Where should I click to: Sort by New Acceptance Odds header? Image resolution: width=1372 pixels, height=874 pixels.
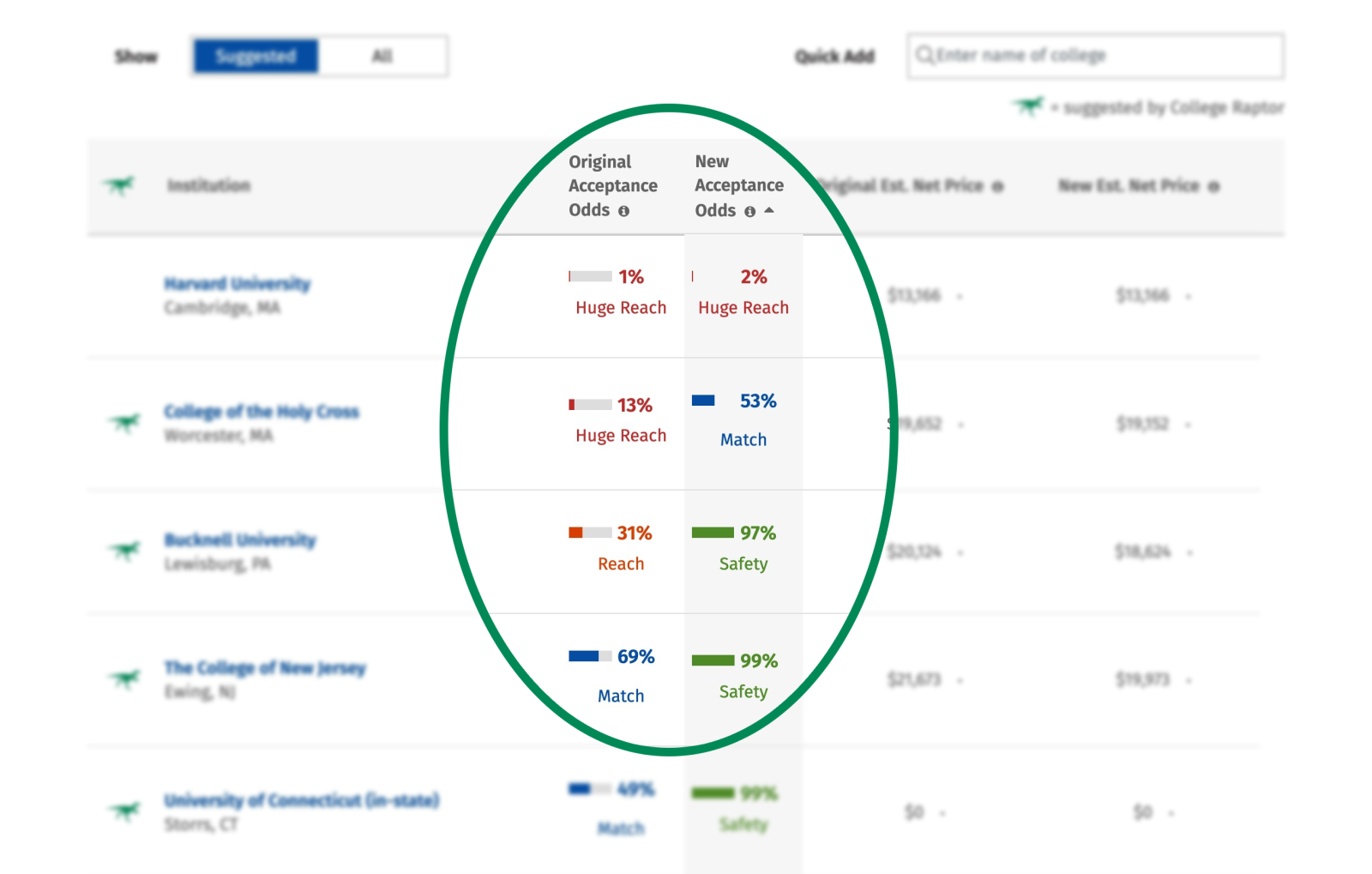point(738,185)
